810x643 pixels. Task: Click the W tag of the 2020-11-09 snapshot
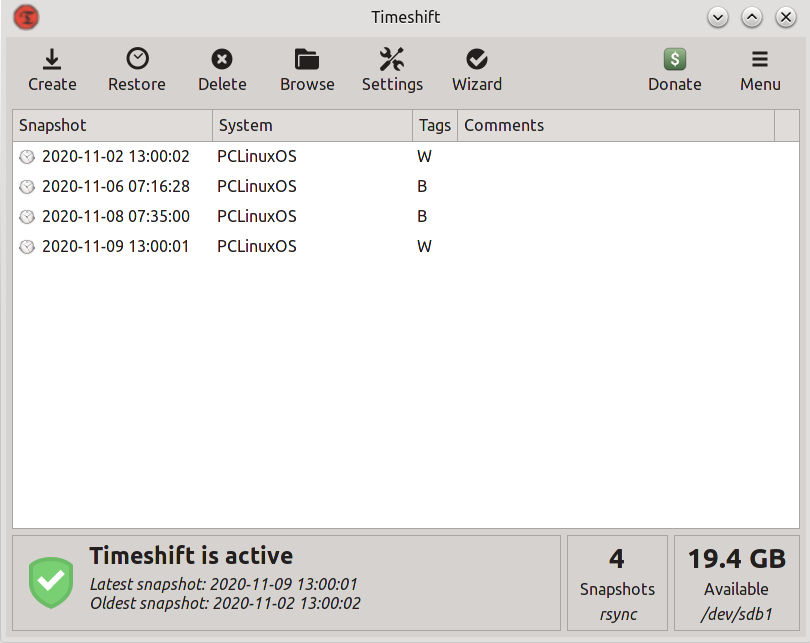click(x=424, y=246)
